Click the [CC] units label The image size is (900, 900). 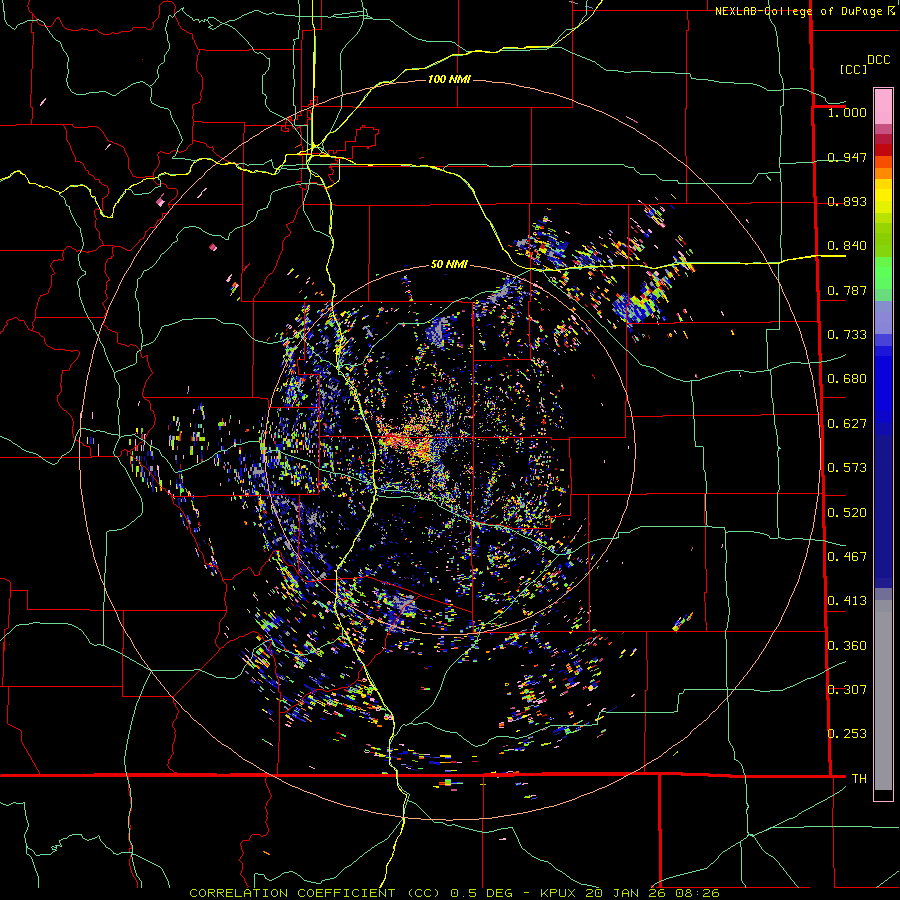[853, 69]
